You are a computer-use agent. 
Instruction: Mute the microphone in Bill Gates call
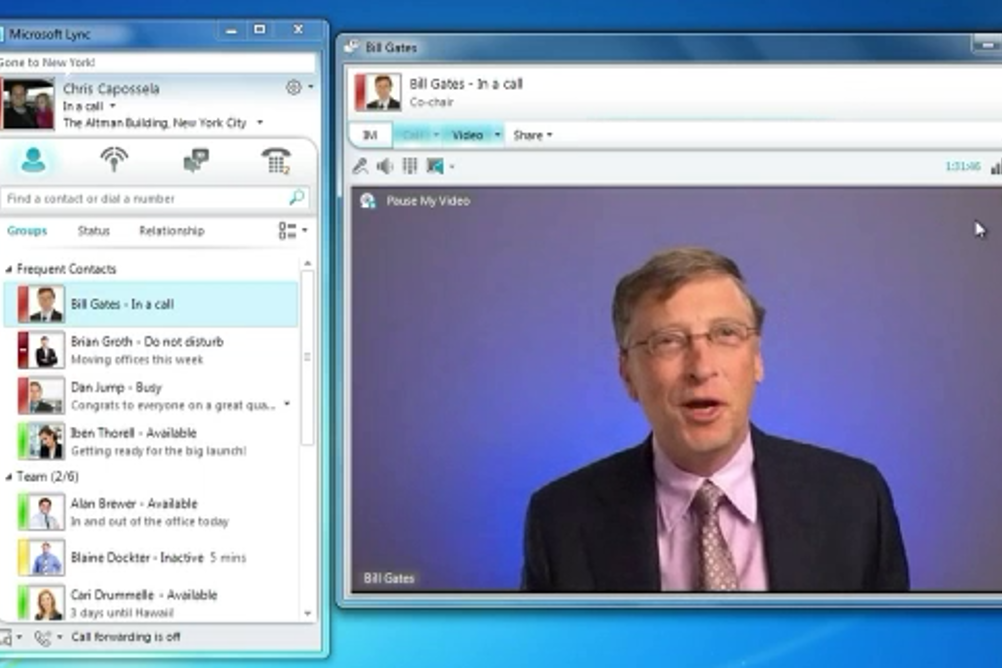[360, 166]
